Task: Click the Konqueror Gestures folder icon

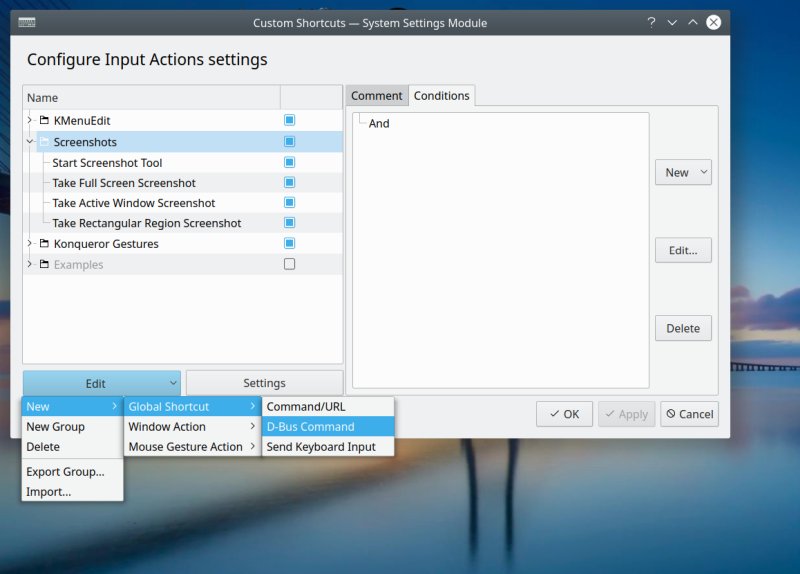Action: pos(44,244)
